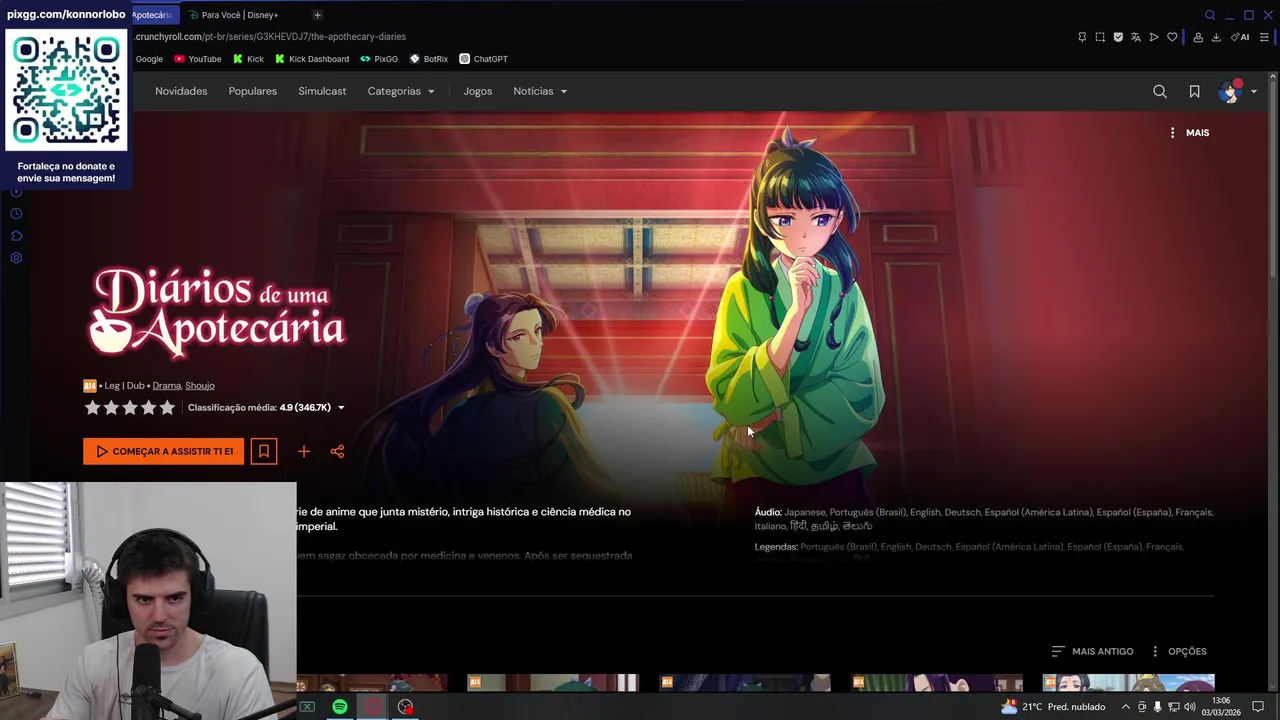Screen dimensions: 1280x720
Task: Open the OBS icon on taskbar
Action: pos(405,707)
